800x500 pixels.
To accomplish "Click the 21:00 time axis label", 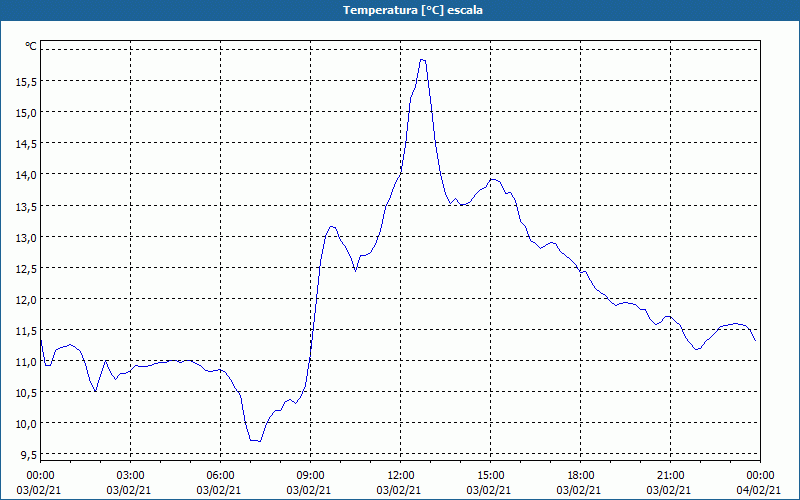I will click(x=670, y=476).
